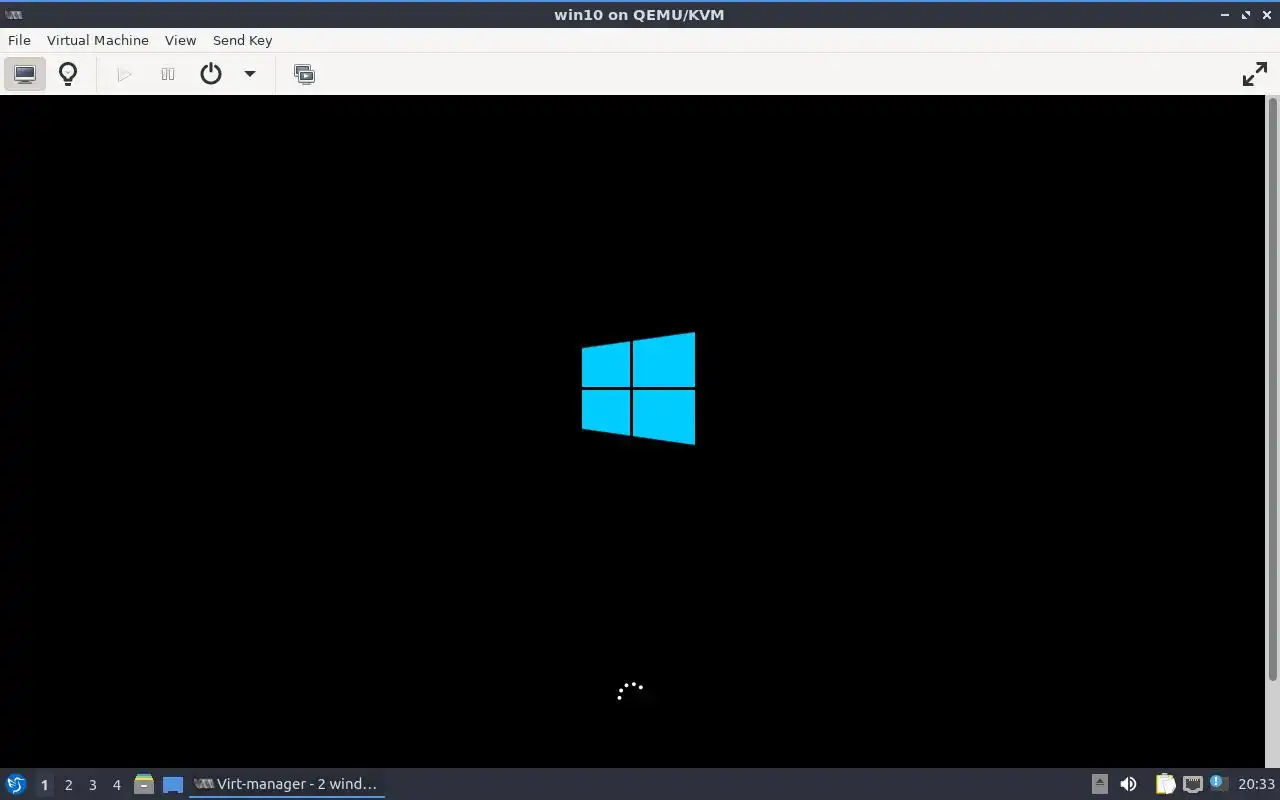Show virtual hardware details lightbulb

pos(68,74)
